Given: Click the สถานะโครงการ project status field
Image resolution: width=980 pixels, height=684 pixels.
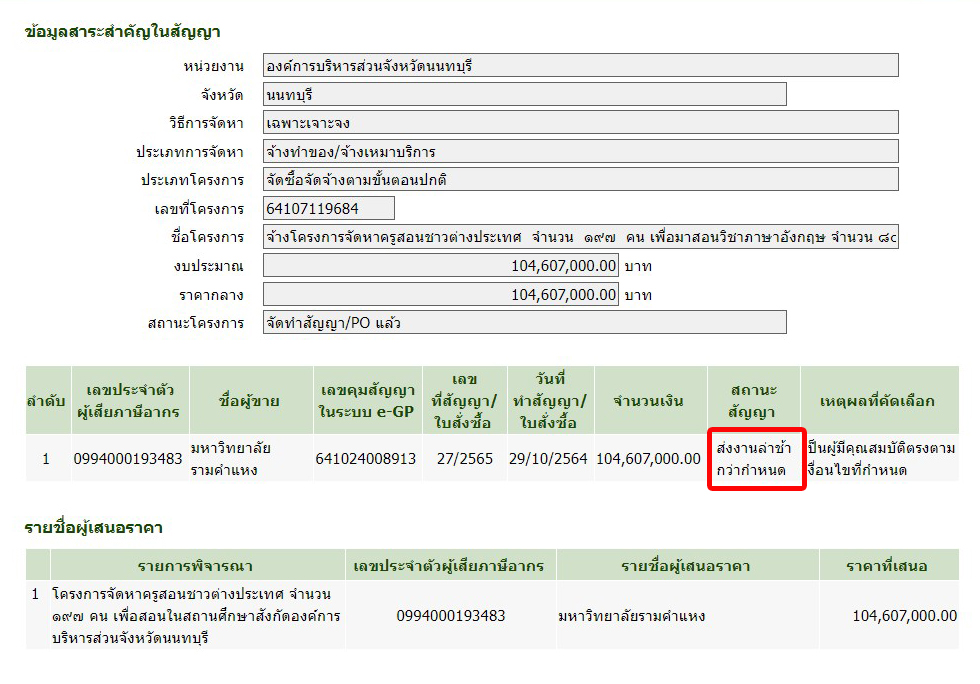Looking at the screenshot, I should (524, 323).
